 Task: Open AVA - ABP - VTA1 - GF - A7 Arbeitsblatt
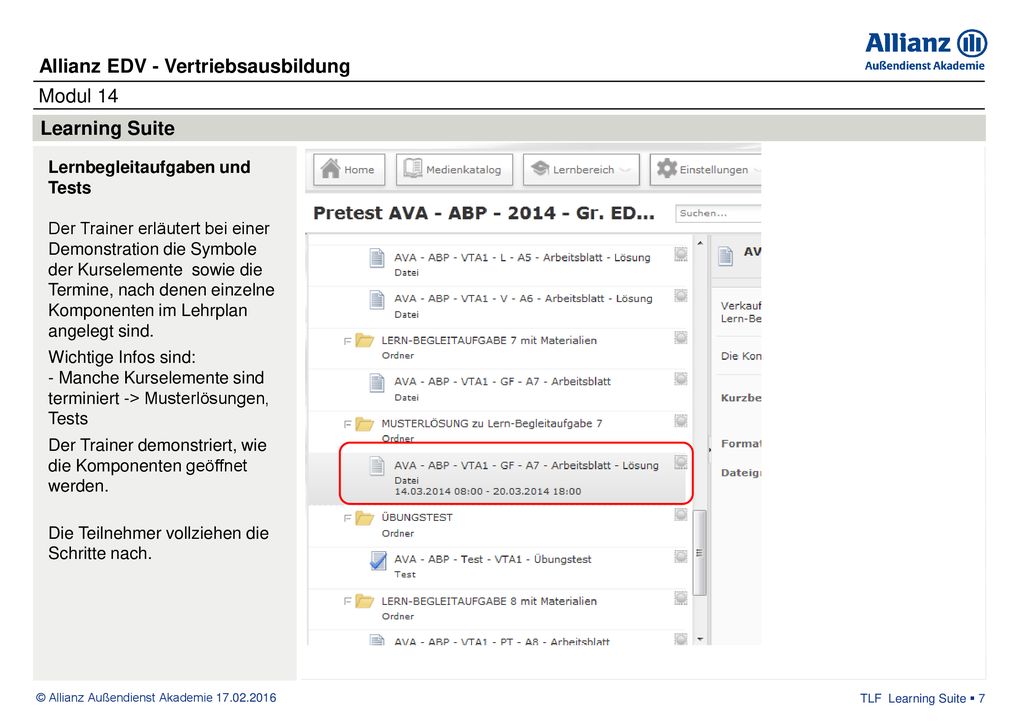(502, 382)
